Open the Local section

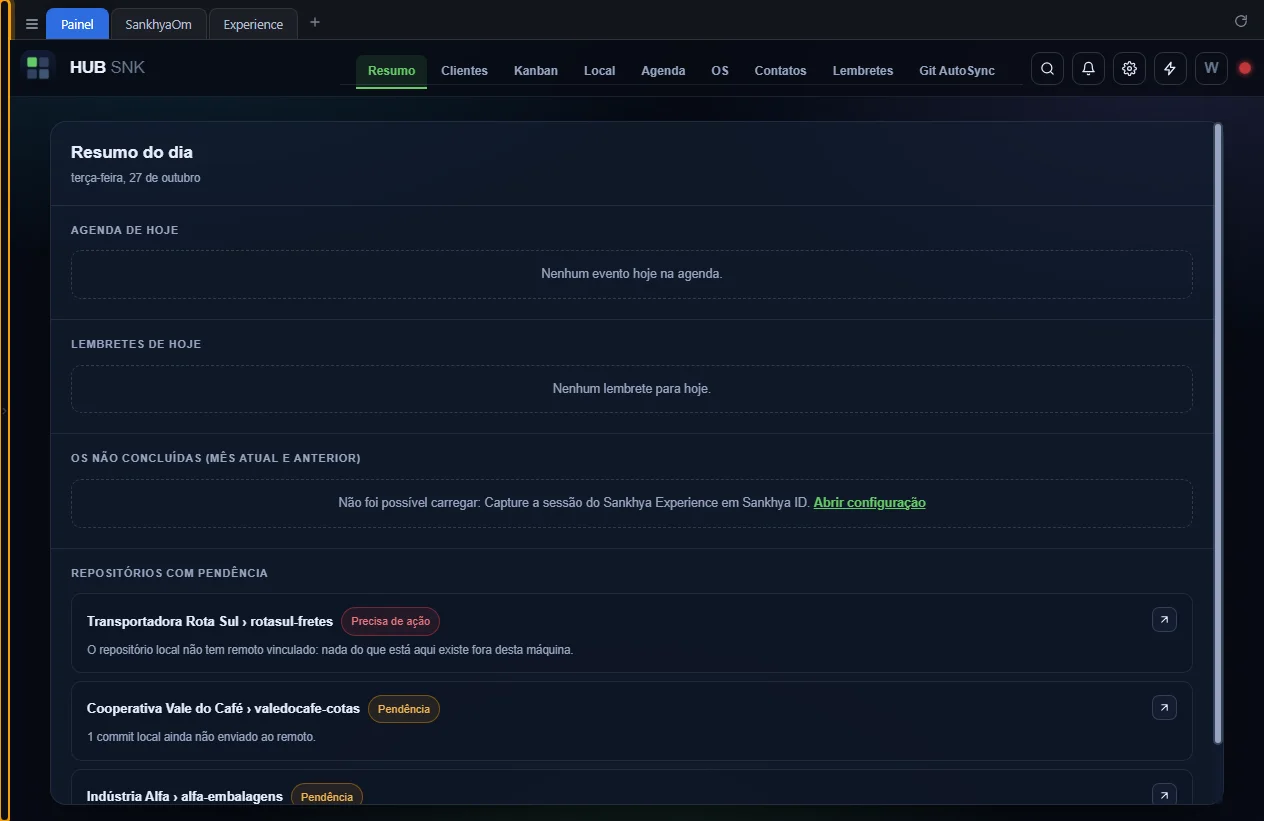[x=599, y=71]
